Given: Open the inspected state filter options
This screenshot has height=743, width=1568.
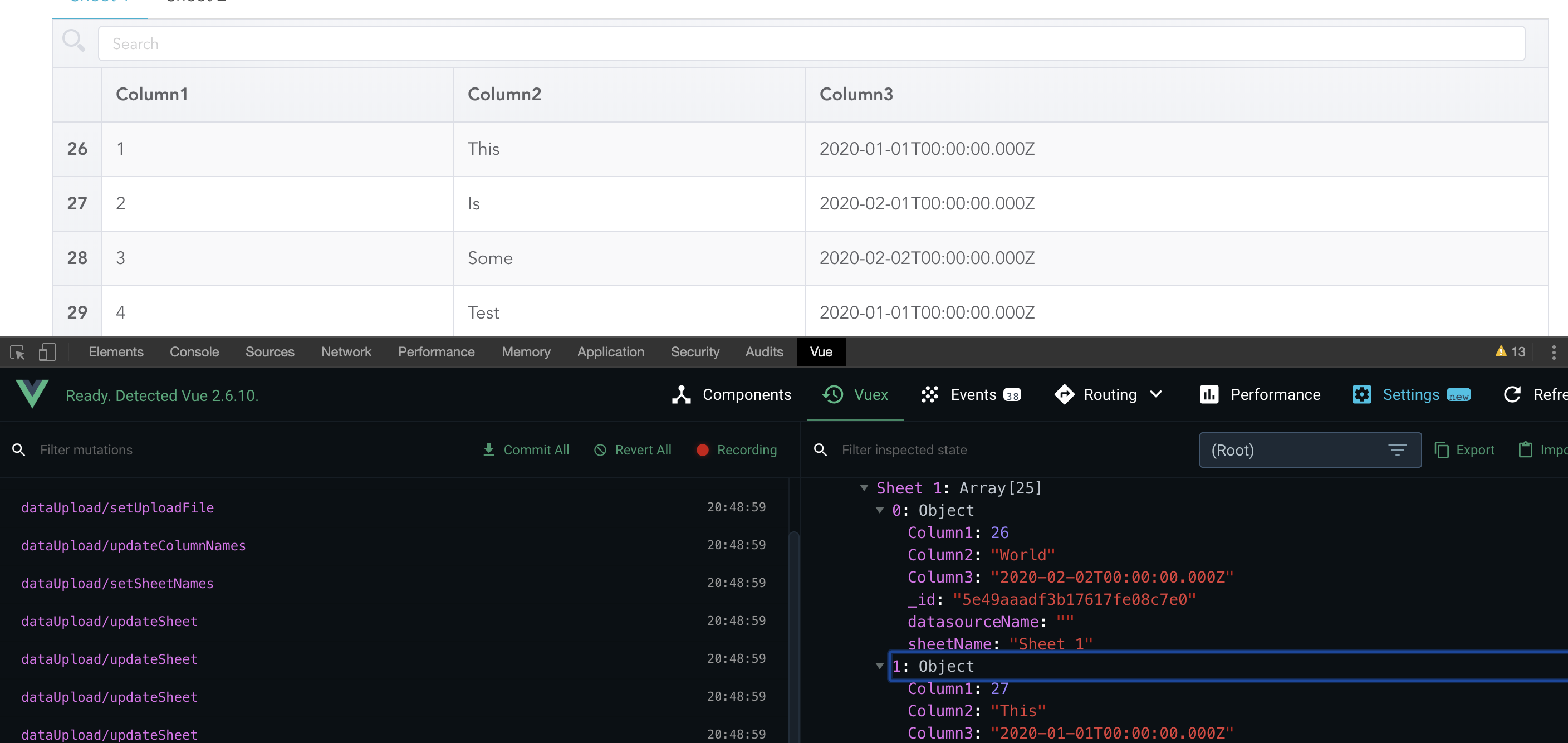Looking at the screenshot, I should [1397, 450].
